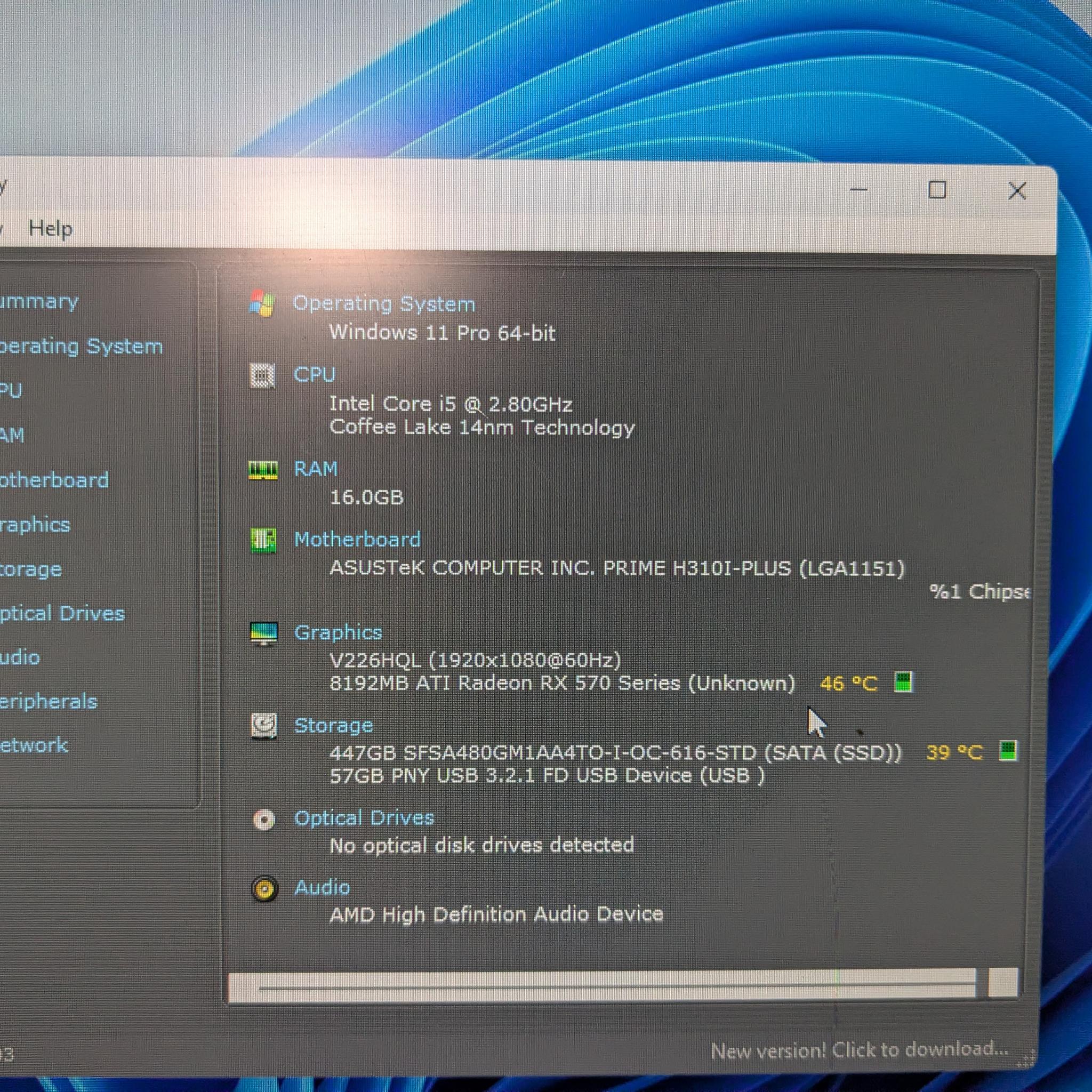The height and width of the screenshot is (1092, 1092).
Task: Open the Optical Drives heading link in summary panel
Action: pos(364,818)
